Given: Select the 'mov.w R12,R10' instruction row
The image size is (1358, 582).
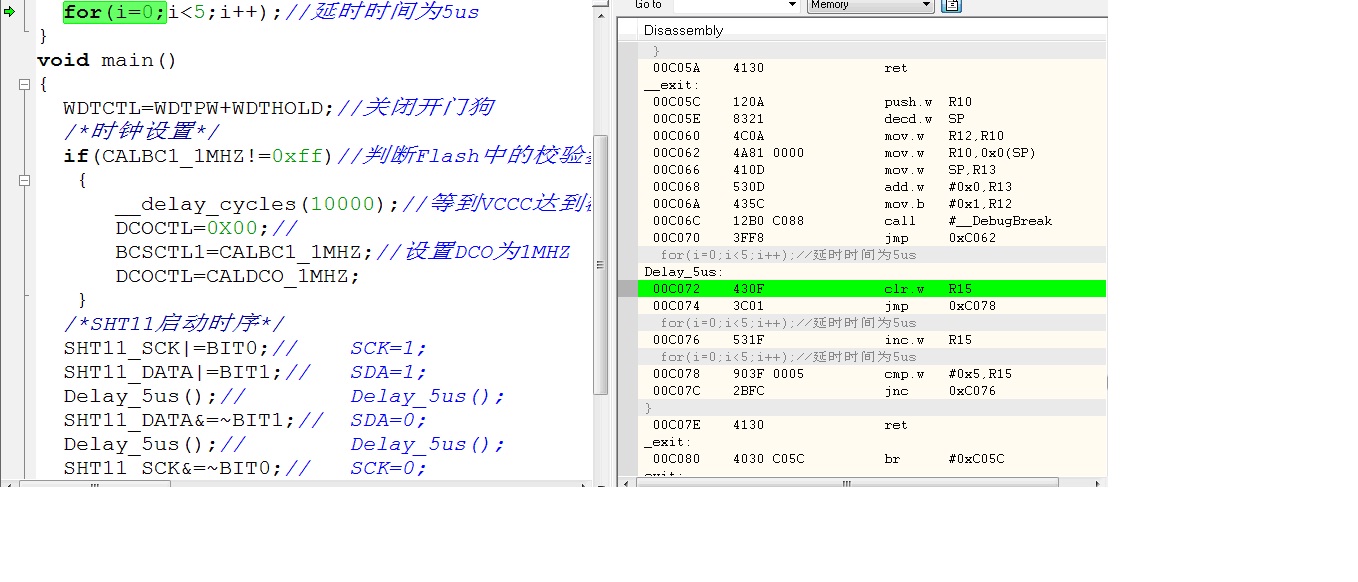Looking at the screenshot, I should click(x=872, y=136).
